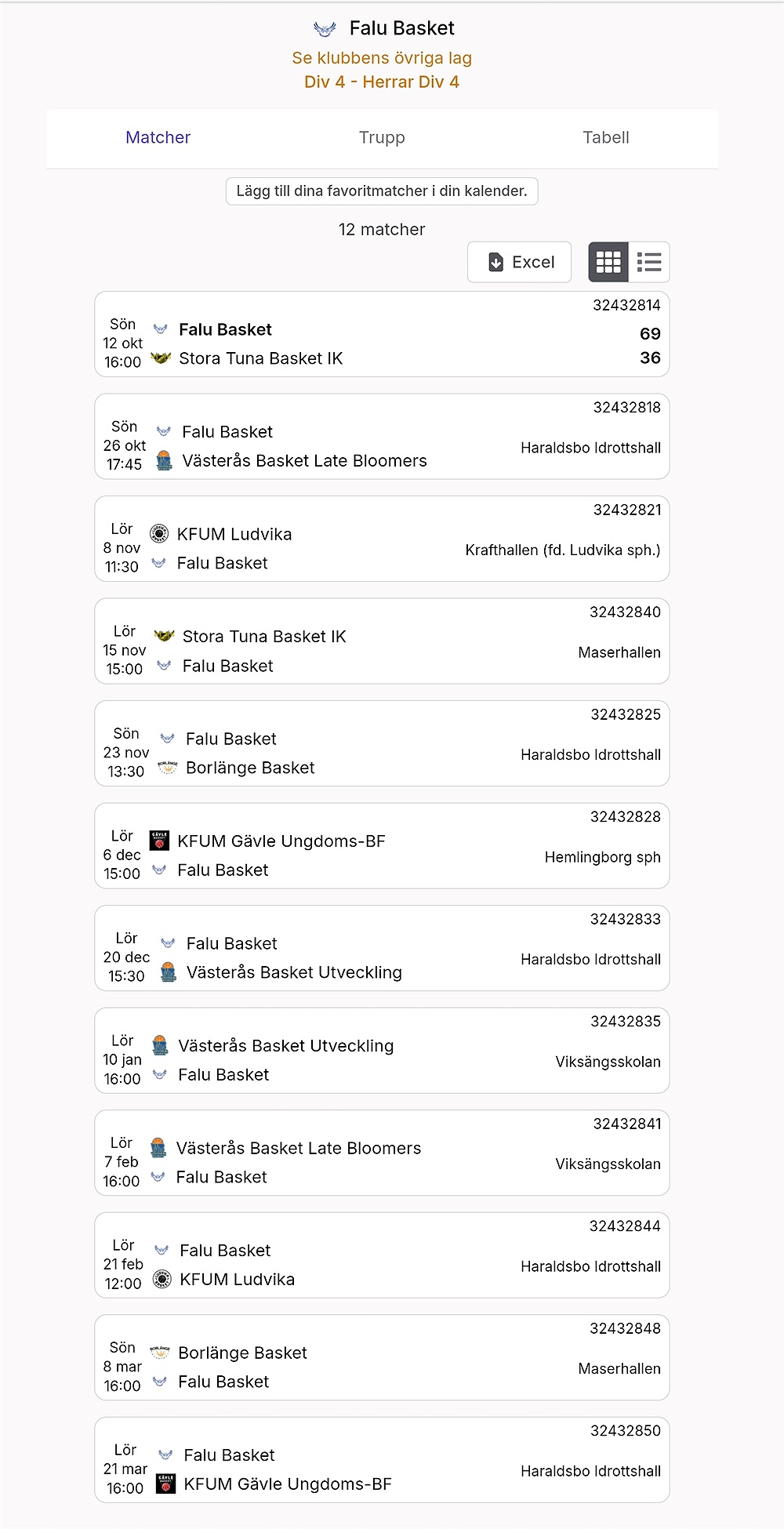Click Stora Tuna Basket IK logo in 12 okt match
The image size is (784, 1529).
(161, 358)
